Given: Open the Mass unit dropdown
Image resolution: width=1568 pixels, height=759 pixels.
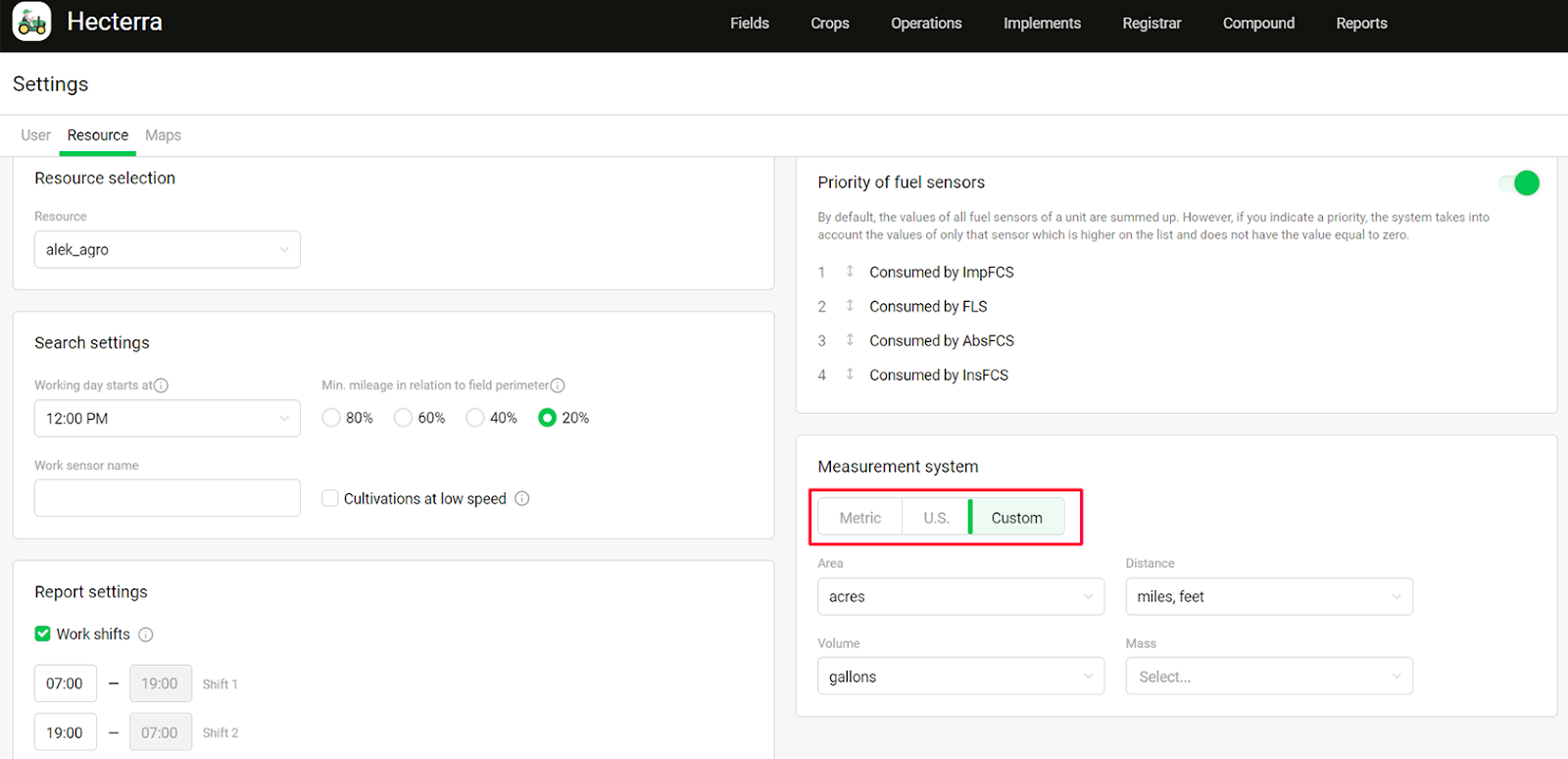Looking at the screenshot, I should click(x=1268, y=677).
